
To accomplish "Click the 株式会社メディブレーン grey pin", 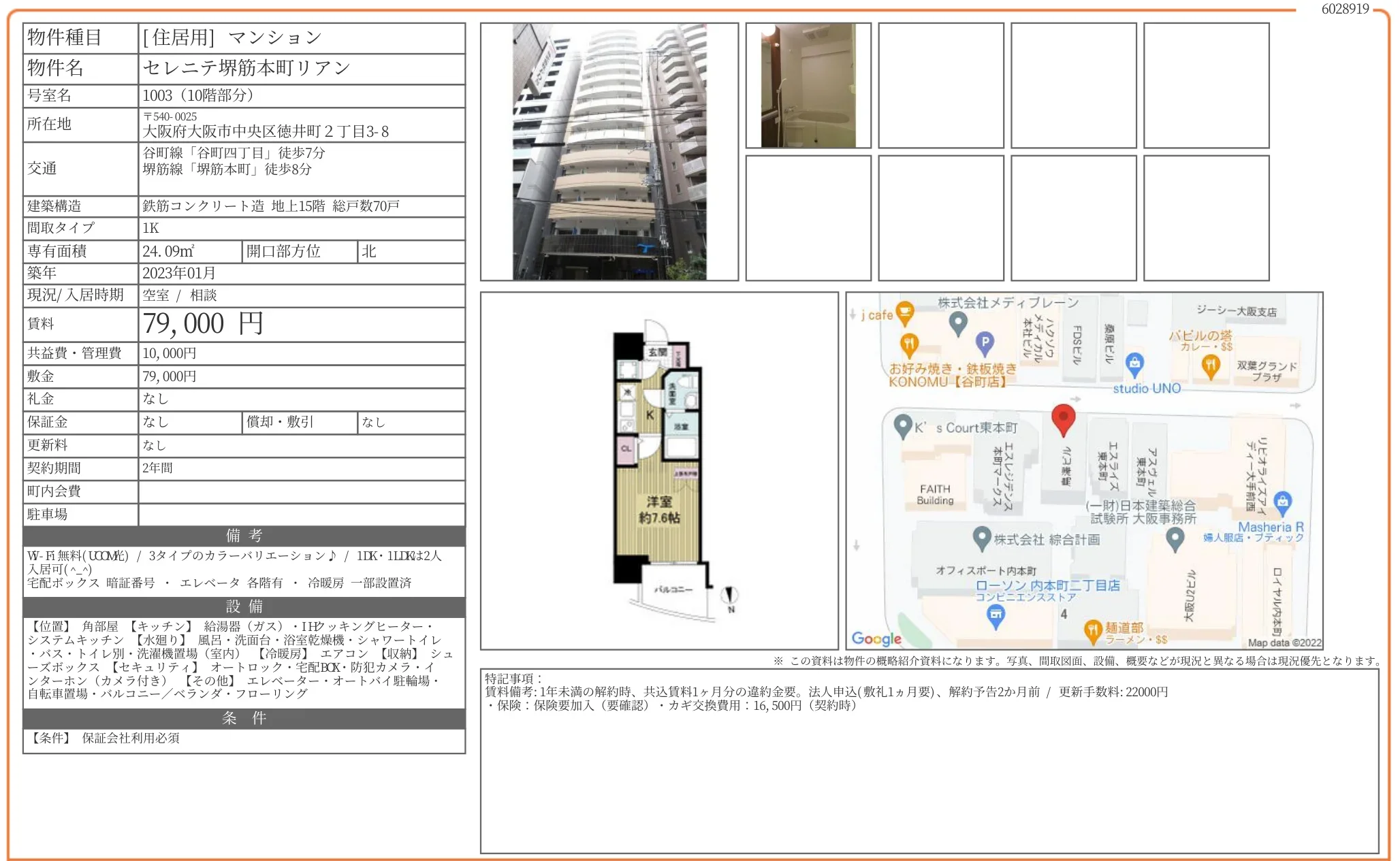I will point(958,323).
